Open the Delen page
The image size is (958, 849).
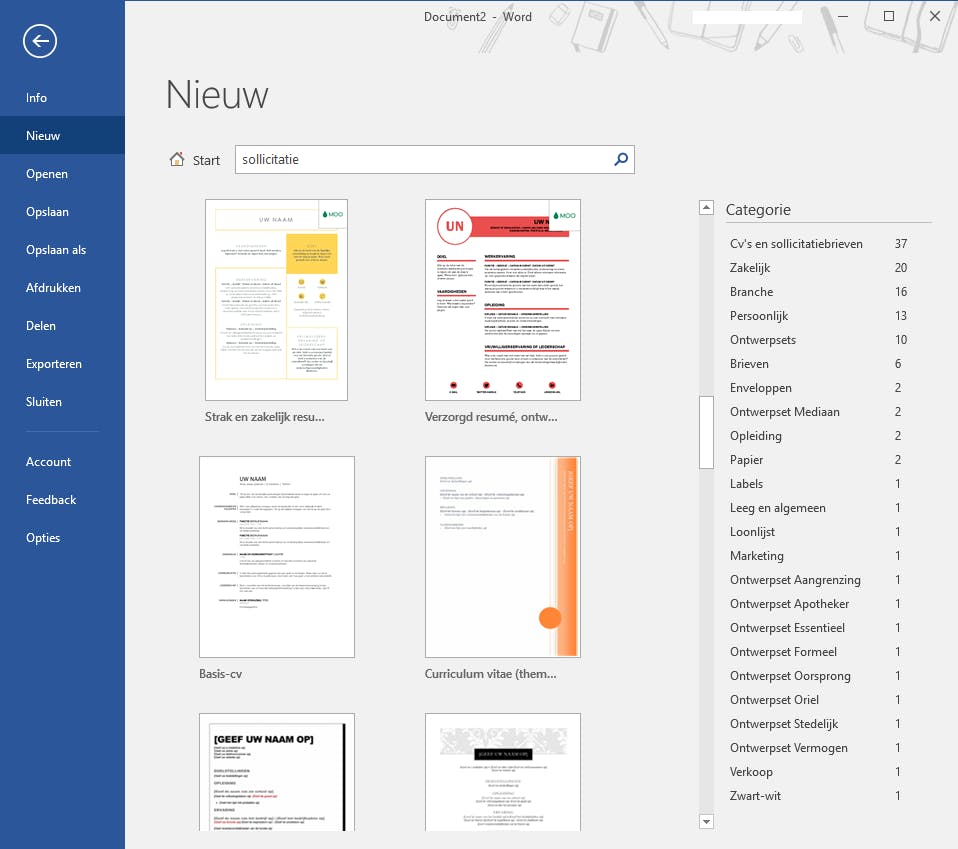(62, 326)
